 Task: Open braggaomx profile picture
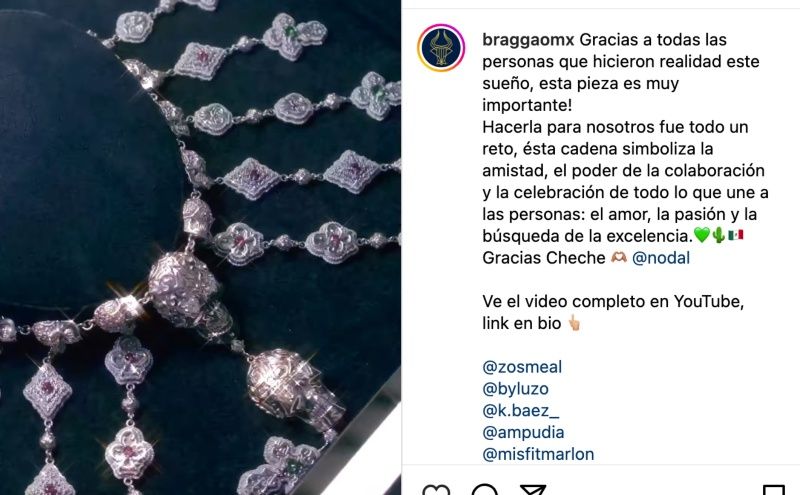click(x=441, y=48)
